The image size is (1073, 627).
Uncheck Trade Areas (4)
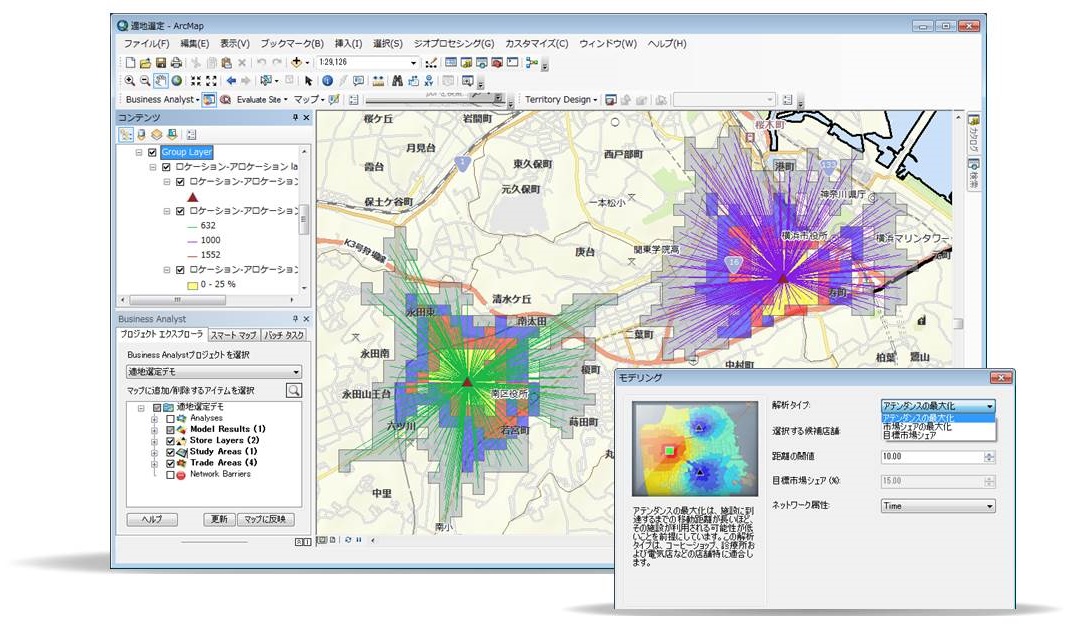pyautogui.click(x=170, y=463)
